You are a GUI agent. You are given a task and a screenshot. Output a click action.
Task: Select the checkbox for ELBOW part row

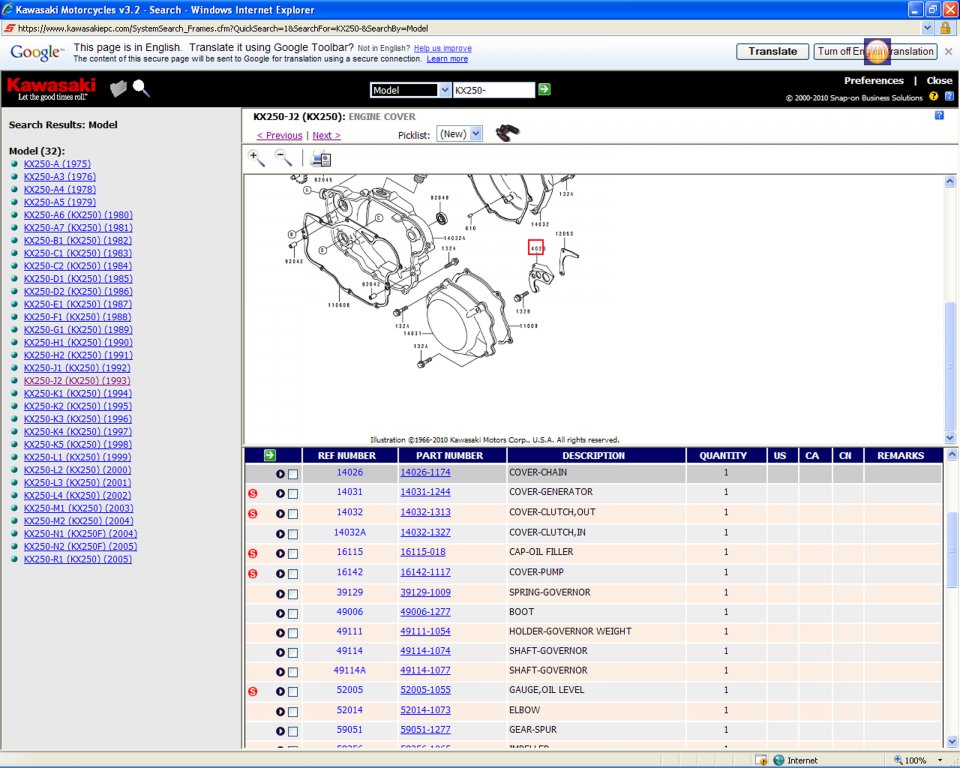pos(293,712)
